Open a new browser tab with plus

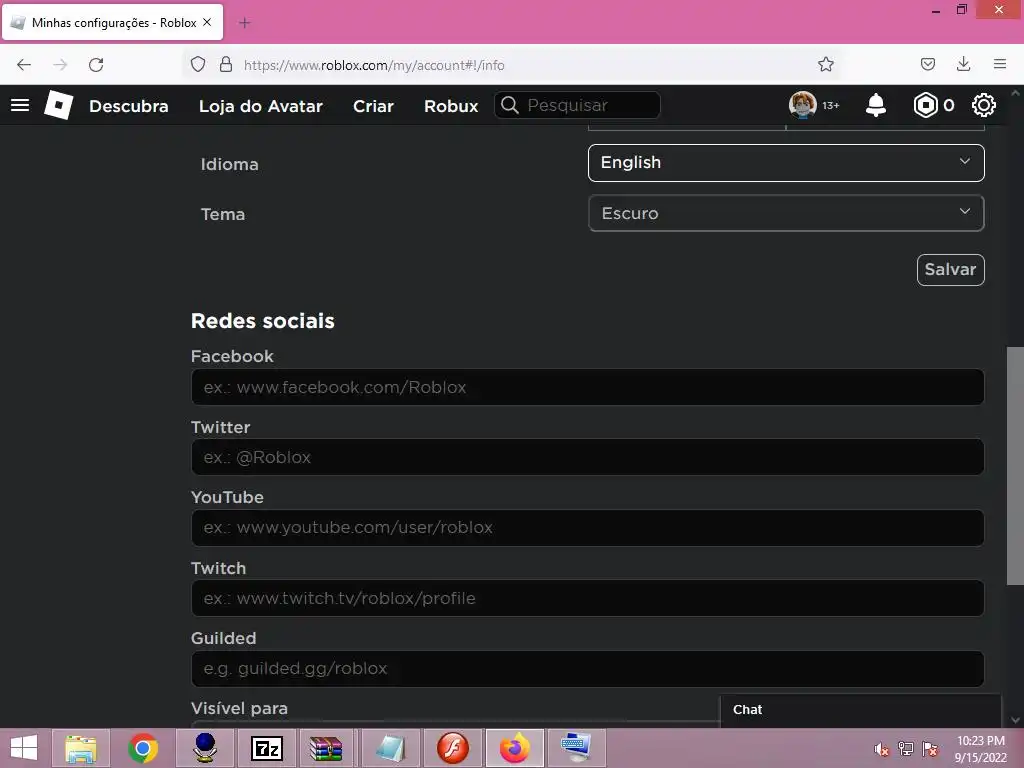click(244, 23)
